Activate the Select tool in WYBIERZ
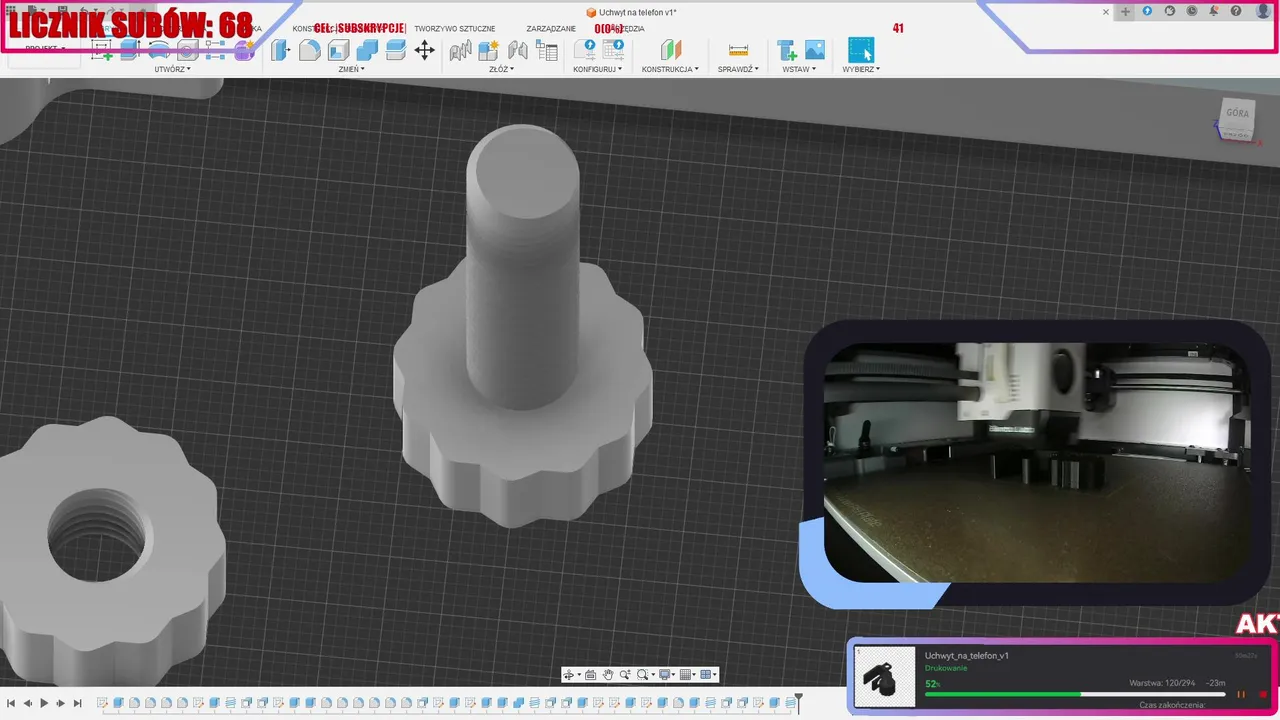The width and height of the screenshot is (1280, 720). (x=861, y=50)
